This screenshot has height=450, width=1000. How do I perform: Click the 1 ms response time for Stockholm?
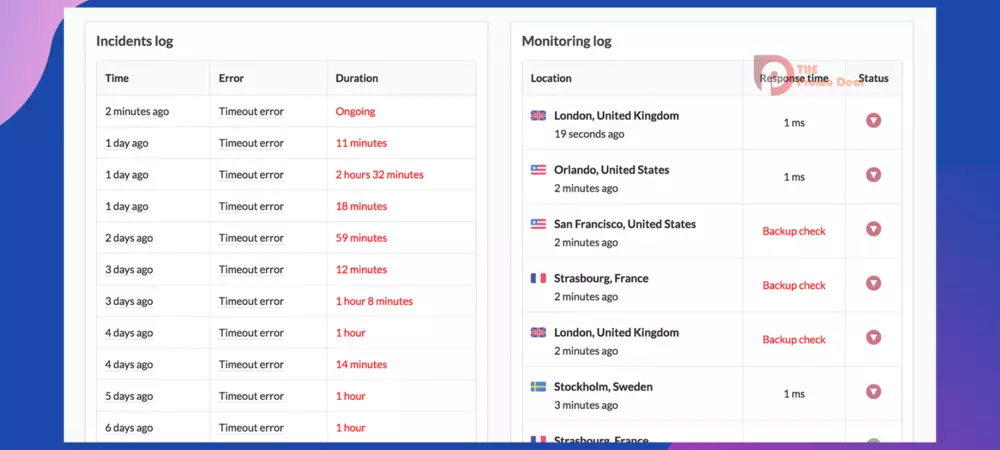point(794,393)
